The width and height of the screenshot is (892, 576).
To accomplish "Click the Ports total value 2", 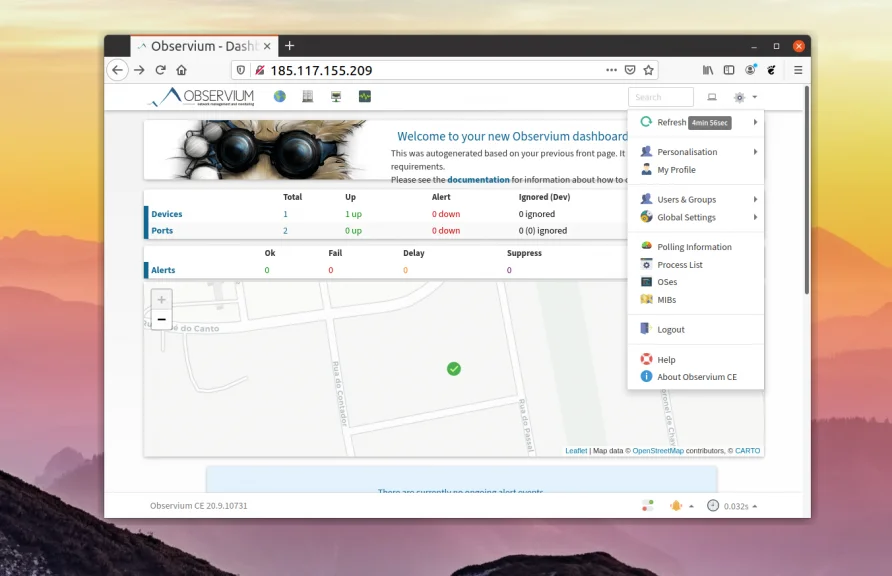I will [285, 230].
